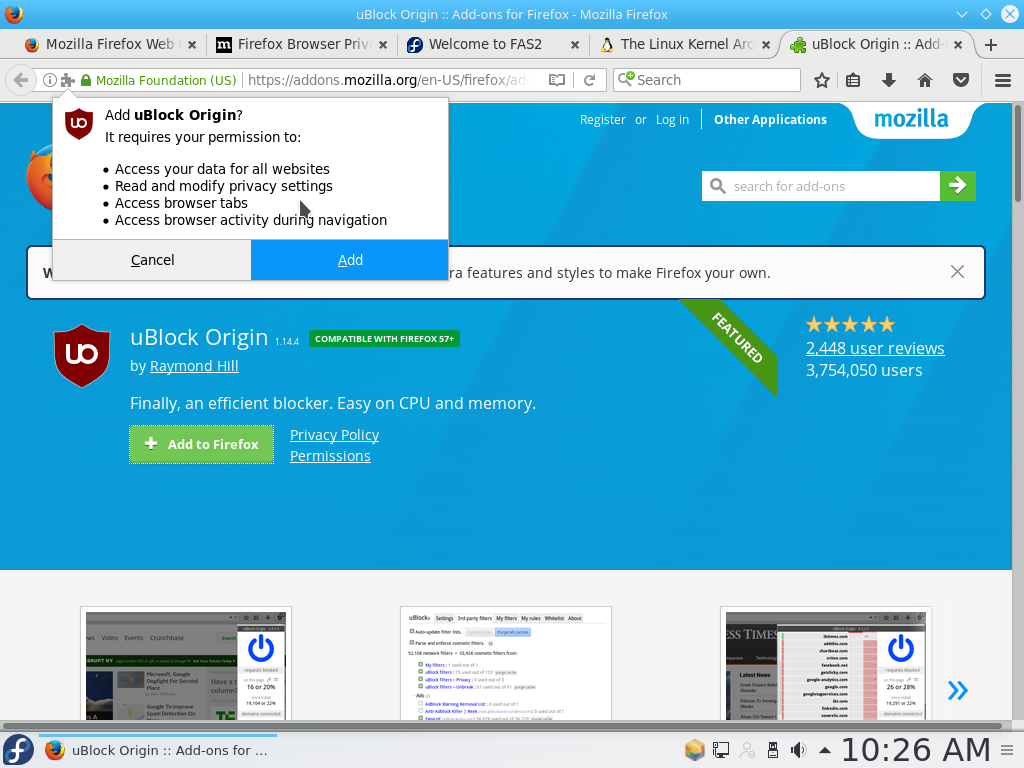Click the FEATURED ribbon
The height and width of the screenshot is (768, 1024).
(x=737, y=338)
